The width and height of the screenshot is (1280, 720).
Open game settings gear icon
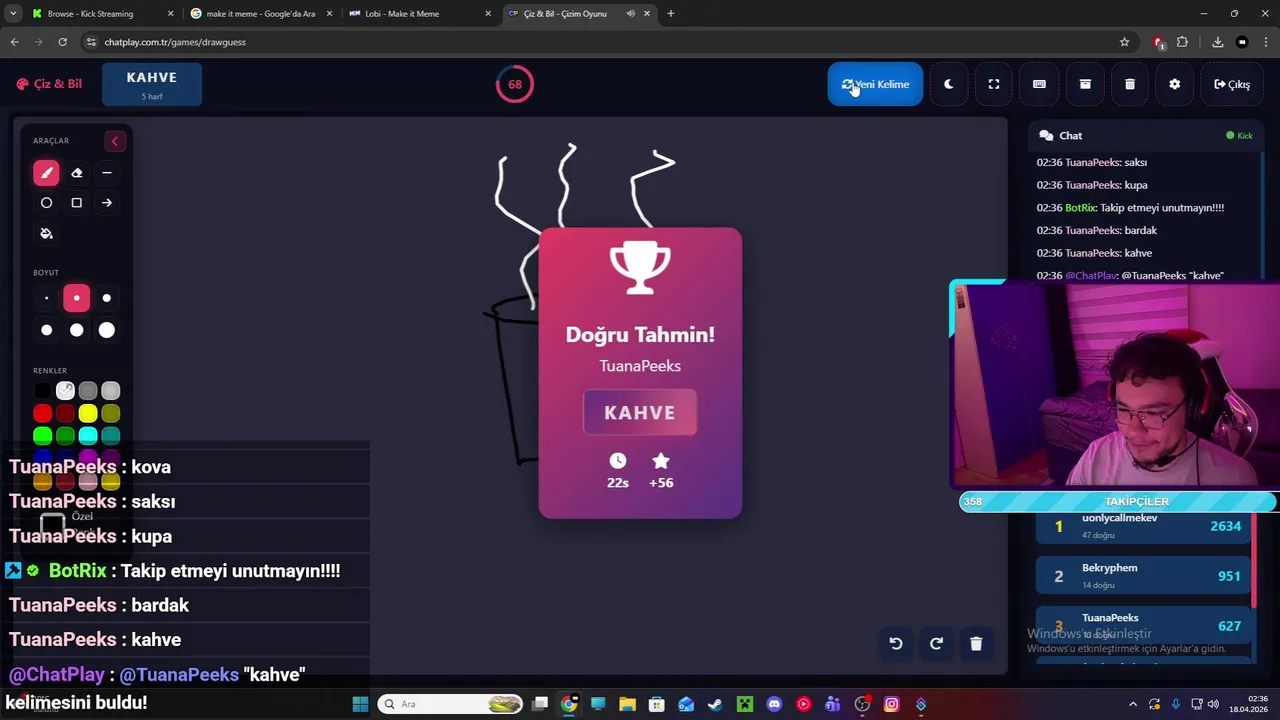pyautogui.click(x=1175, y=84)
